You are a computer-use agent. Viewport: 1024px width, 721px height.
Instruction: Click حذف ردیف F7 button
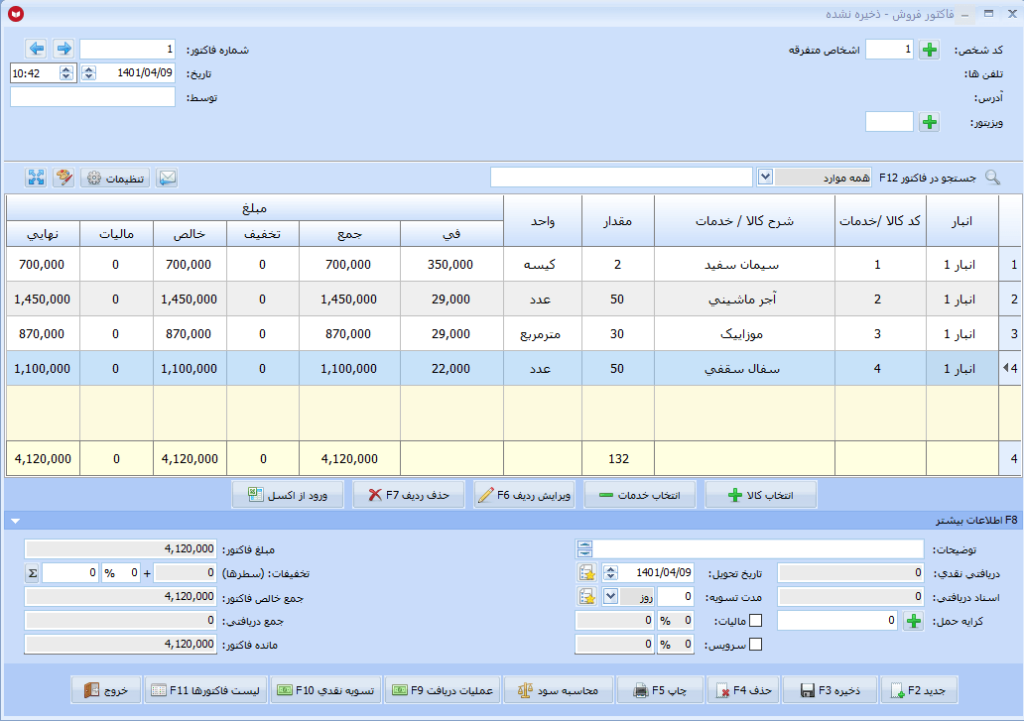coord(409,495)
